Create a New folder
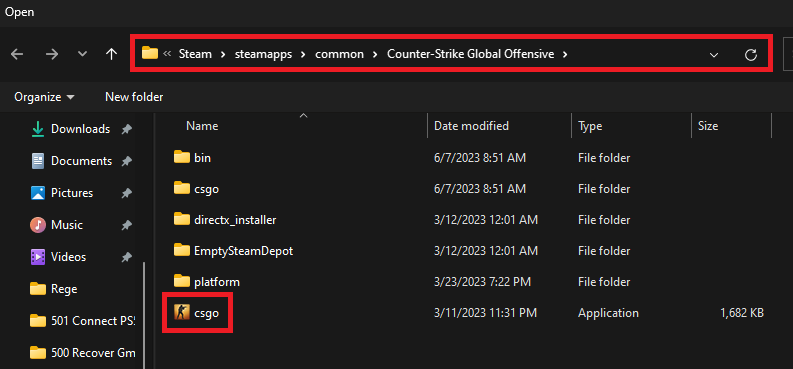 coord(134,97)
